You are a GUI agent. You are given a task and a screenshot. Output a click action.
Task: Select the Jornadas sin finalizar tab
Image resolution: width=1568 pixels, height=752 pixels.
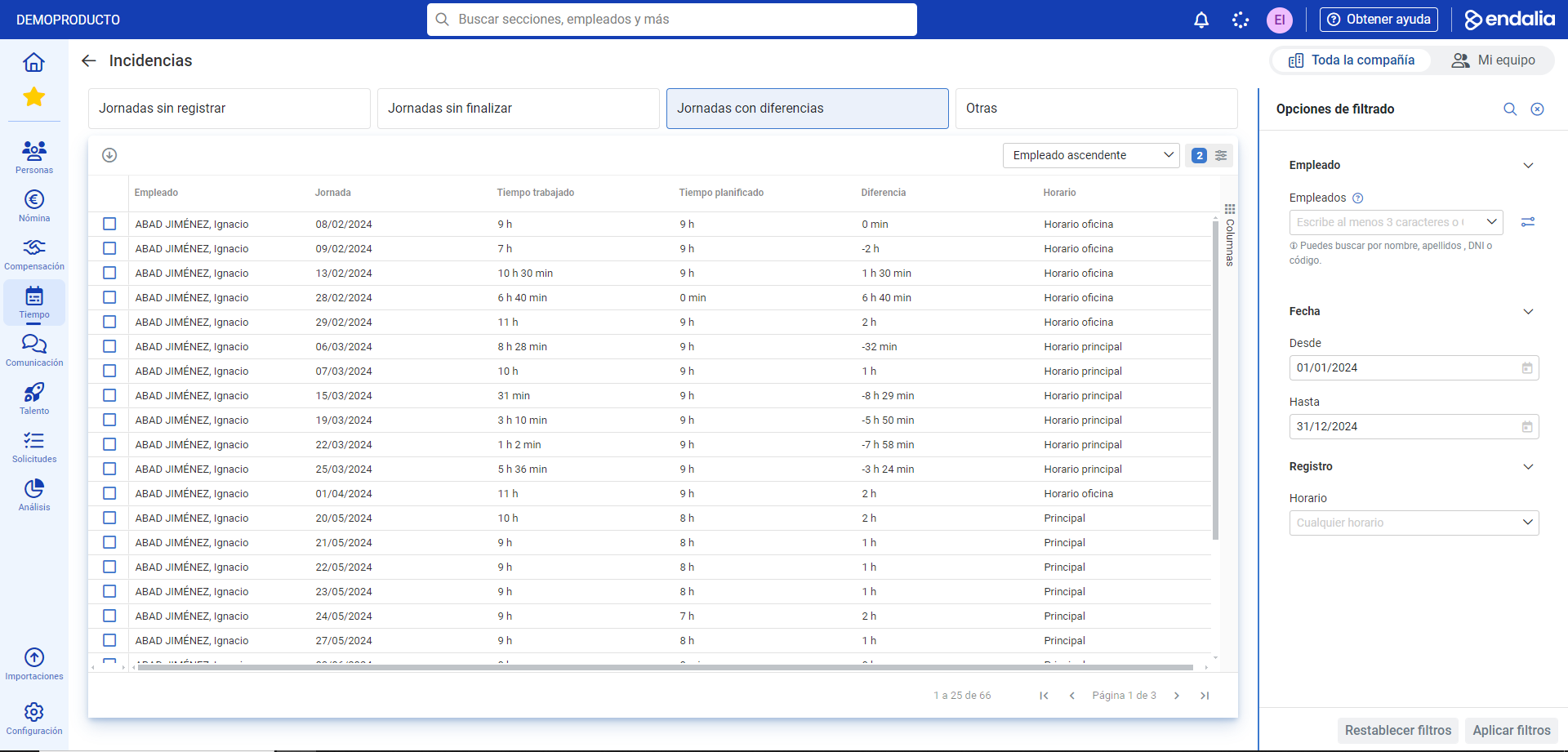(519, 109)
